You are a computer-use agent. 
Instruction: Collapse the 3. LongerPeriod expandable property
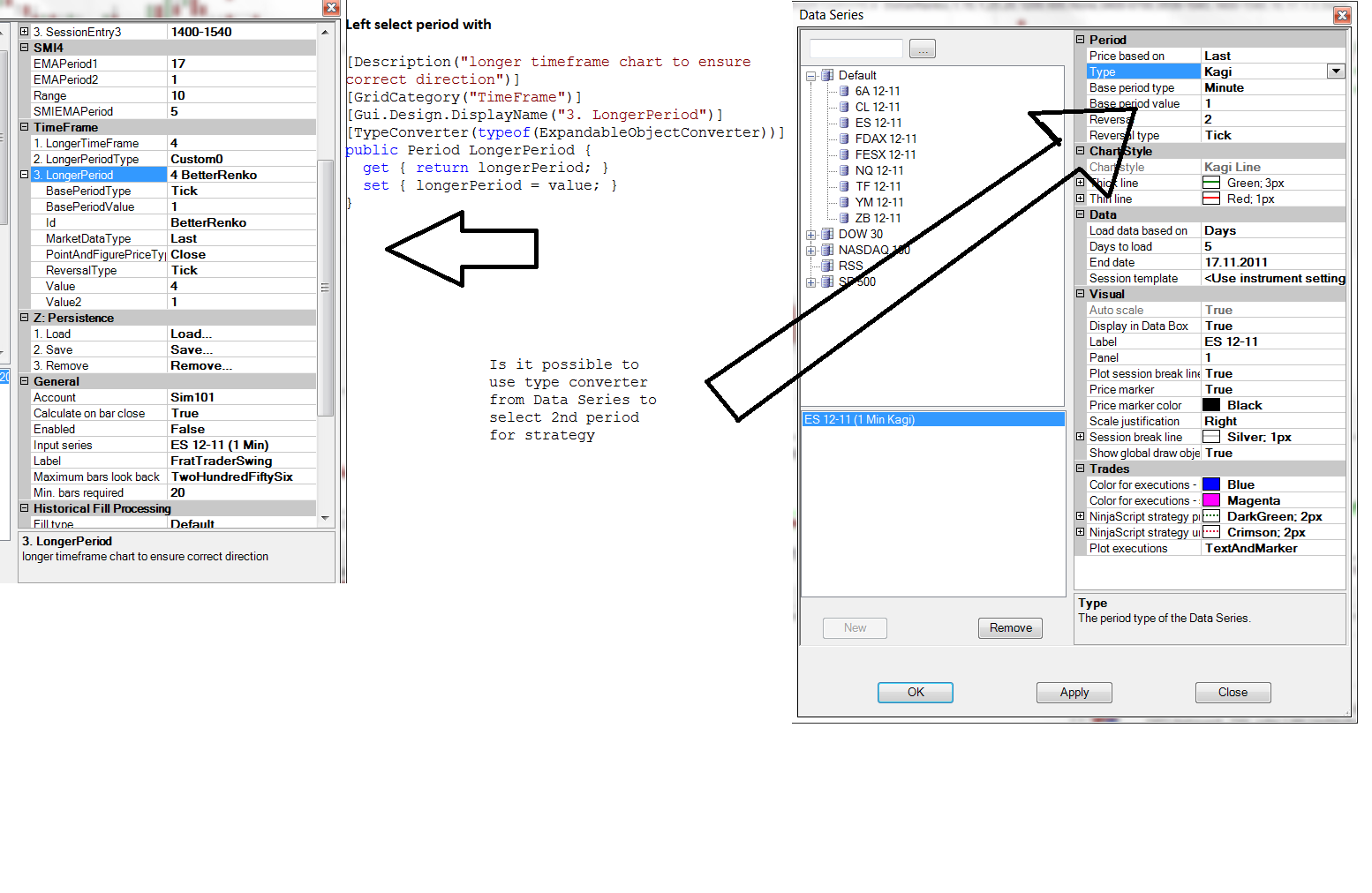pos(25,175)
